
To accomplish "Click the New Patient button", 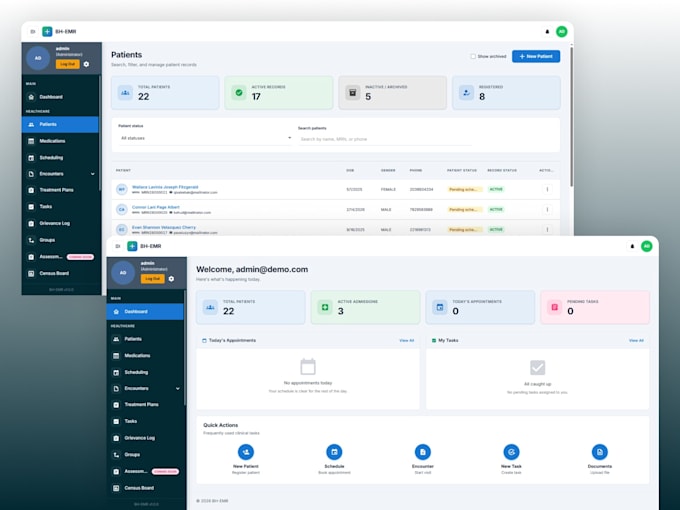I will (x=536, y=56).
